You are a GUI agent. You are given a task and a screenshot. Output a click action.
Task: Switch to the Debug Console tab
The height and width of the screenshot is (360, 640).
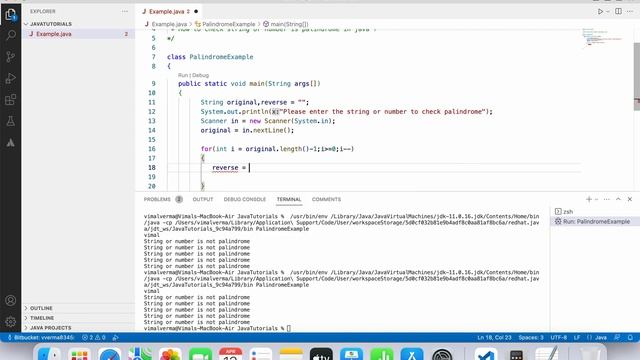[x=244, y=199]
